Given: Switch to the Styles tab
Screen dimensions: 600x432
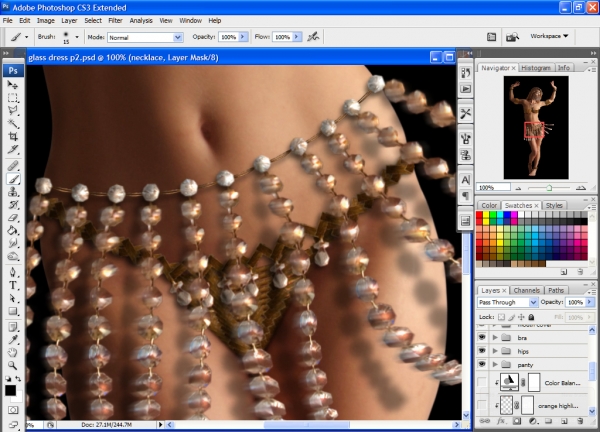Looking at the screenshot, I should [554, 205].
